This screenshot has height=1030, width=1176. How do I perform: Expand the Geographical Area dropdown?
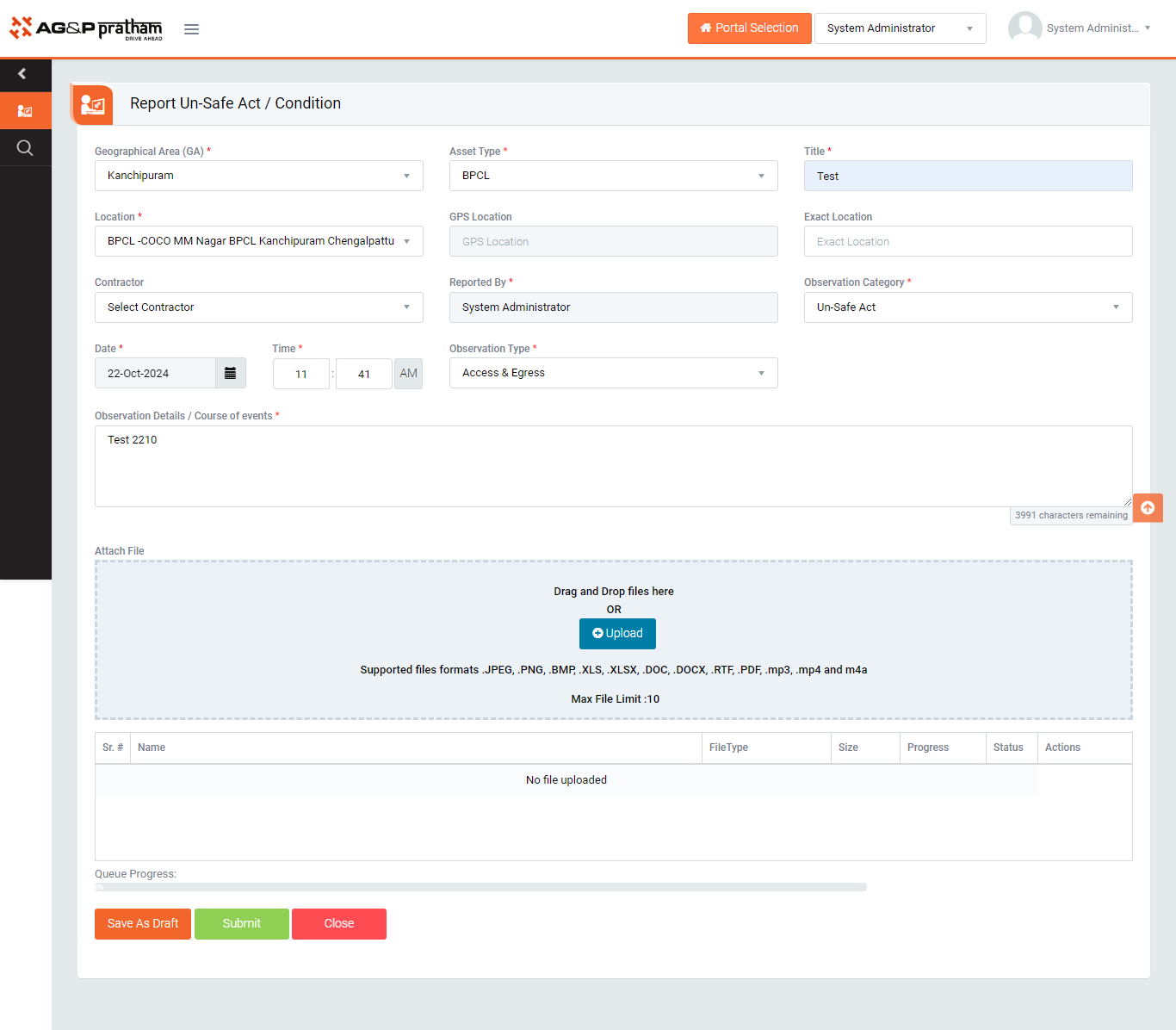tap(258, 176)
